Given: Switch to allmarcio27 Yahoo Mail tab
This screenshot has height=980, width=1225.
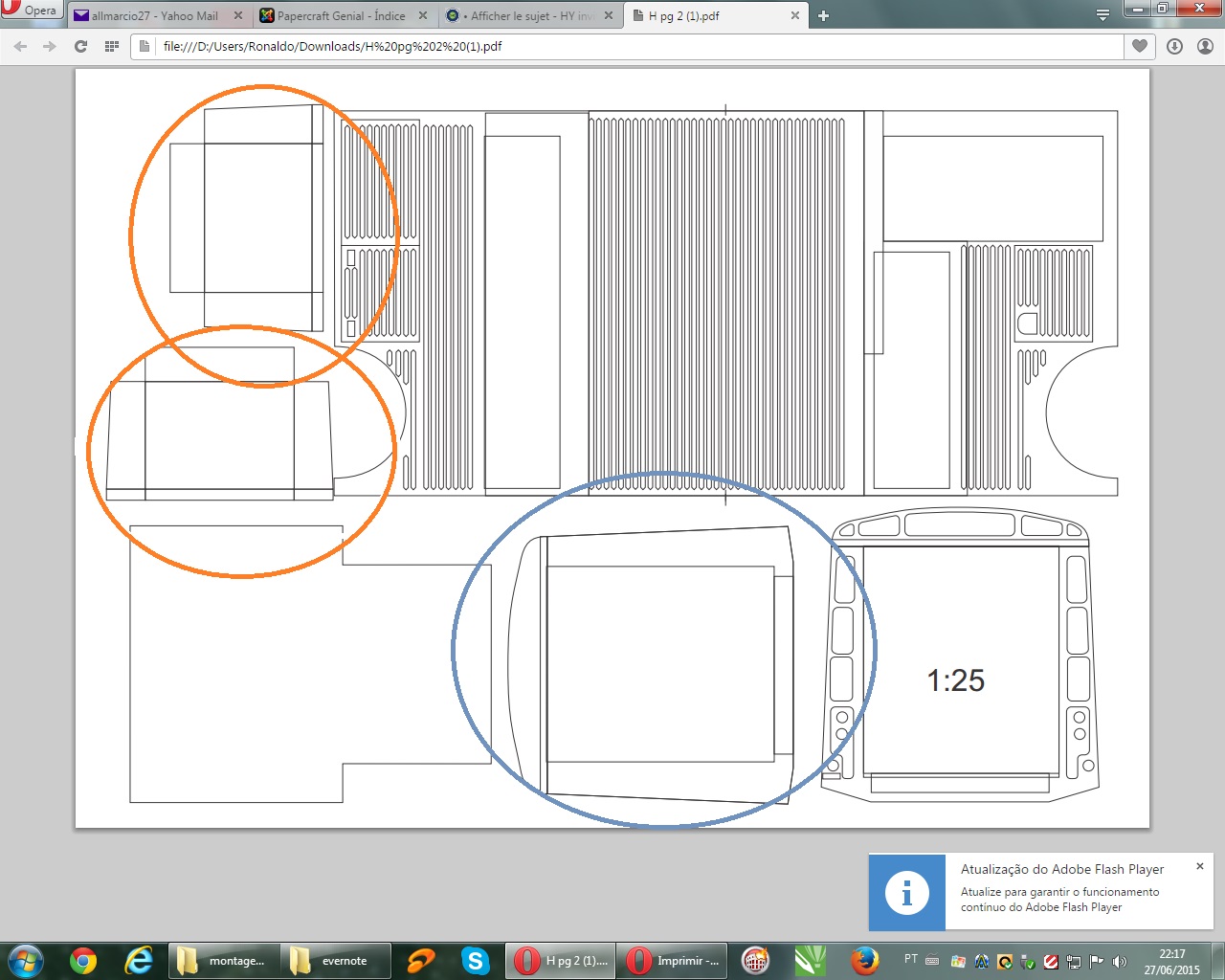Looking at the screenshot, I should pyautogui.click(x=153, y=16).
